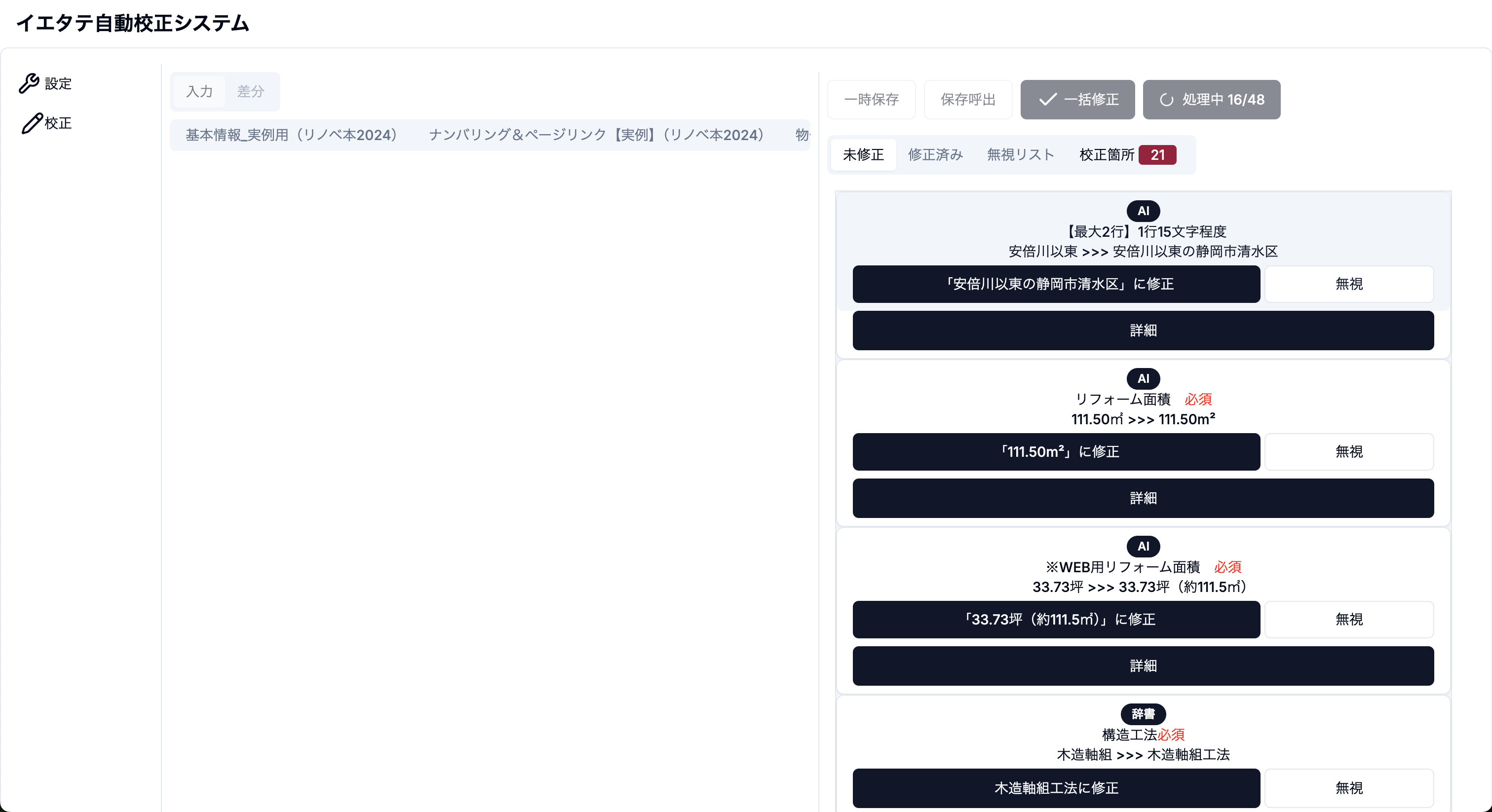Viewport: 1492px width, 812px height.
Task: Click the 【最大2行】1行15文字程度 label
Action: pos(1144,231)
